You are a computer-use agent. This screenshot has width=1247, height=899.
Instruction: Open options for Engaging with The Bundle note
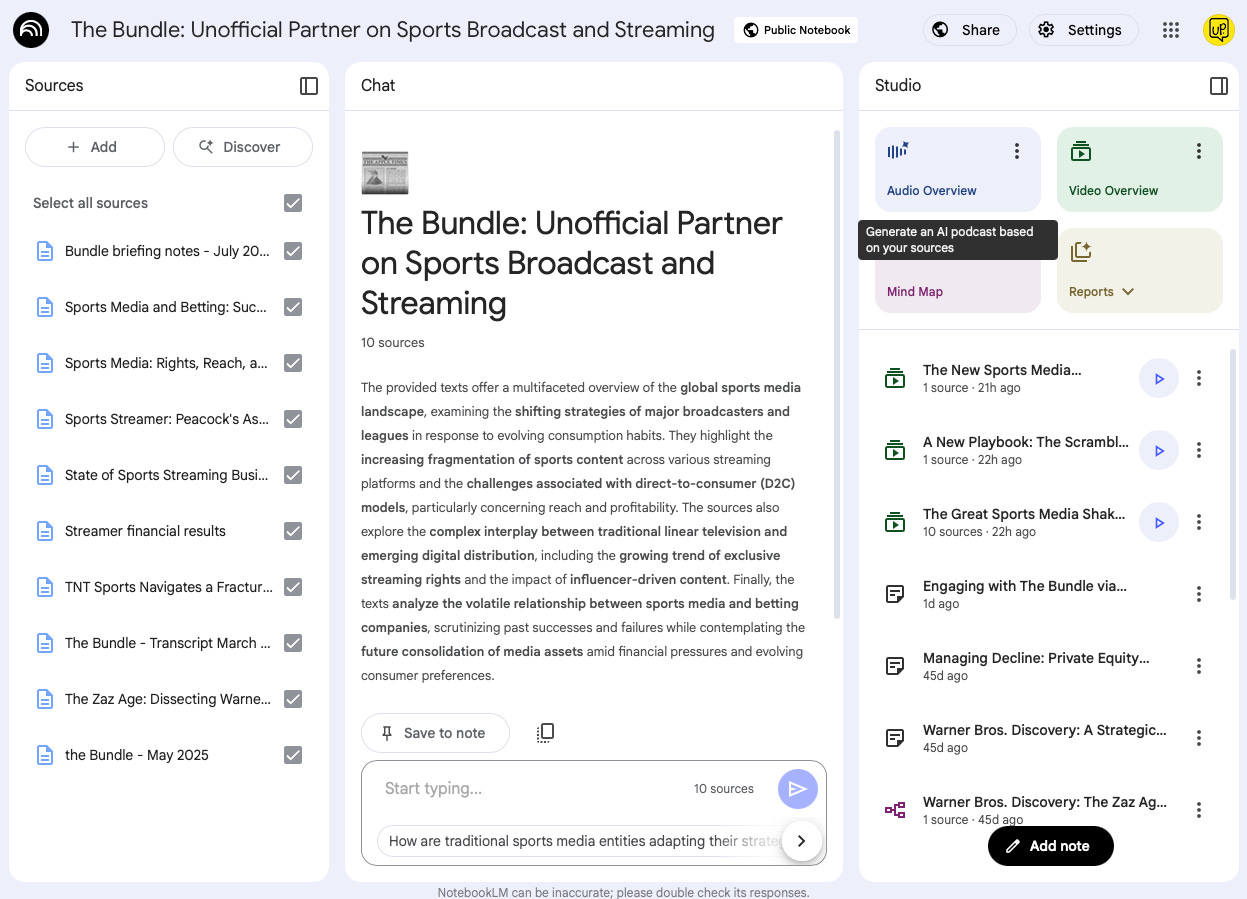click(1199, 595)
